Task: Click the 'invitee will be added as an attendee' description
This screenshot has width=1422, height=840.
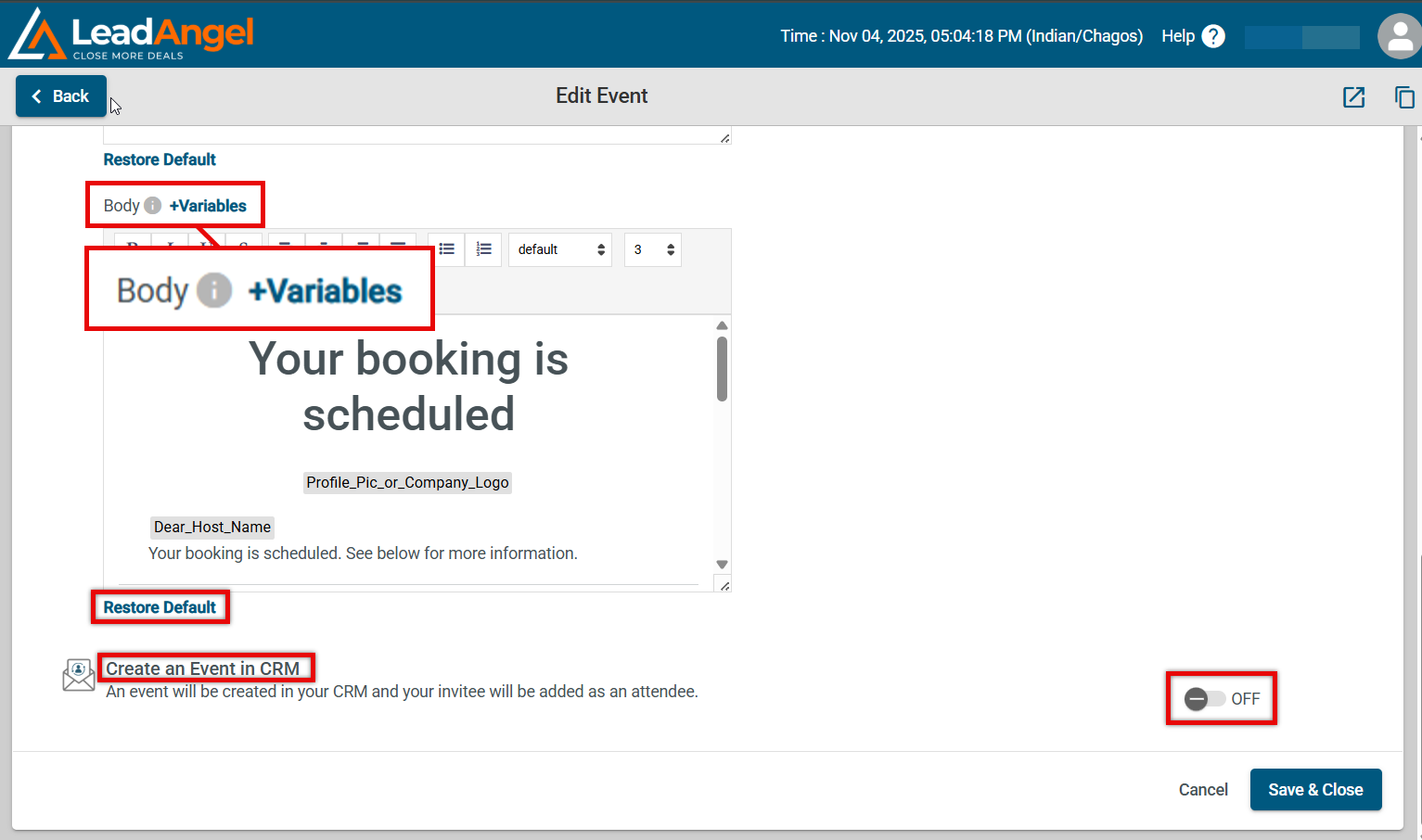Action: coord(402,692)
